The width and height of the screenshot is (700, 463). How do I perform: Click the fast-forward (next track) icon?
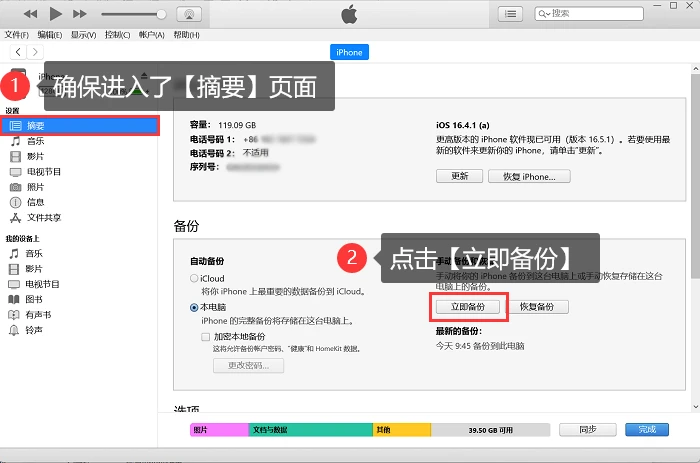(79, 14)
